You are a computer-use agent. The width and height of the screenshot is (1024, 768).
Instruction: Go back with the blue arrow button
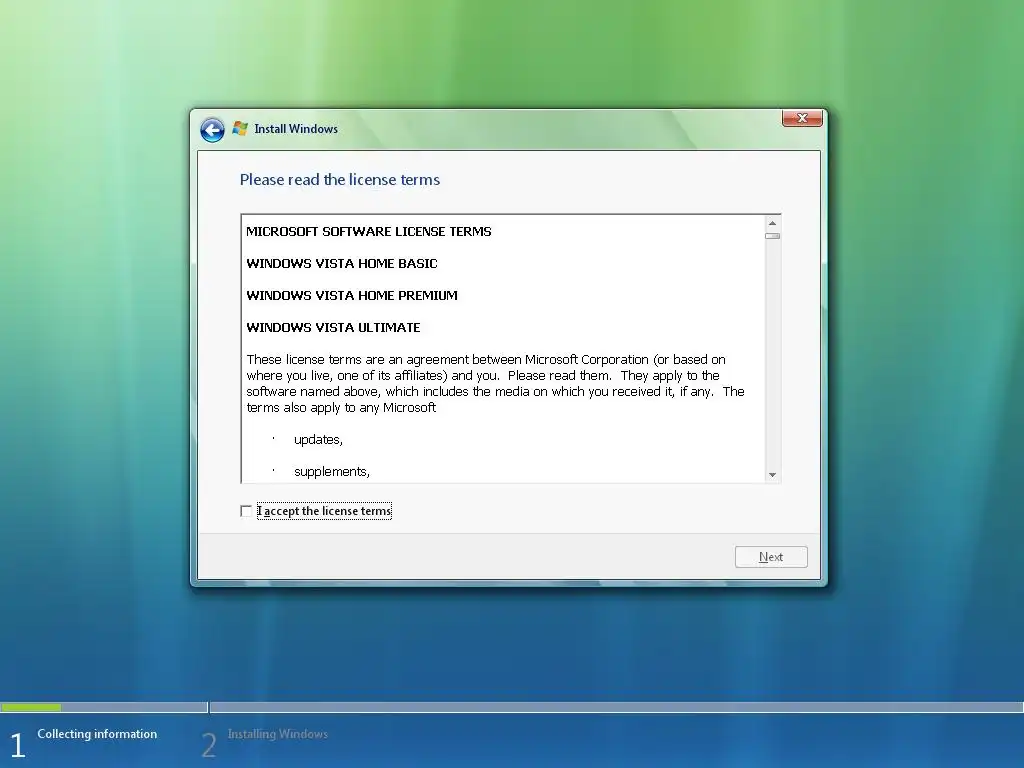pos(212,130)
